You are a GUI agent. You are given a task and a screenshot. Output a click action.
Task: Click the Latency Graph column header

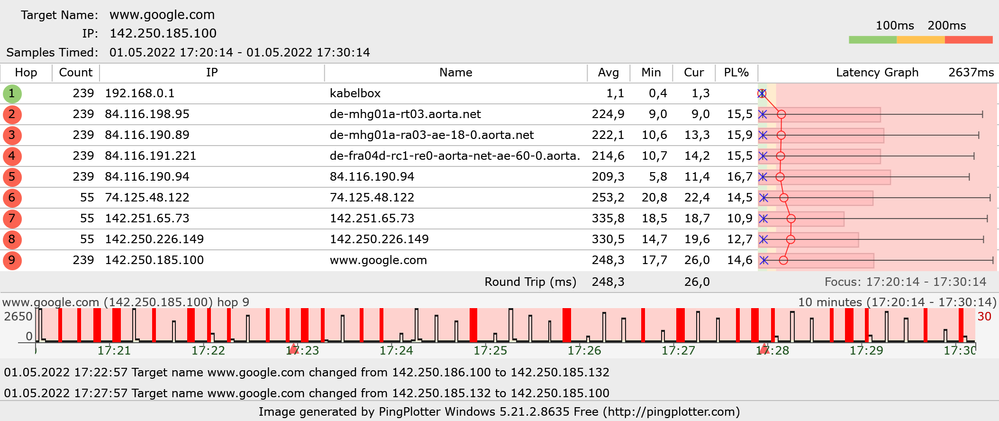pos(877,73)
